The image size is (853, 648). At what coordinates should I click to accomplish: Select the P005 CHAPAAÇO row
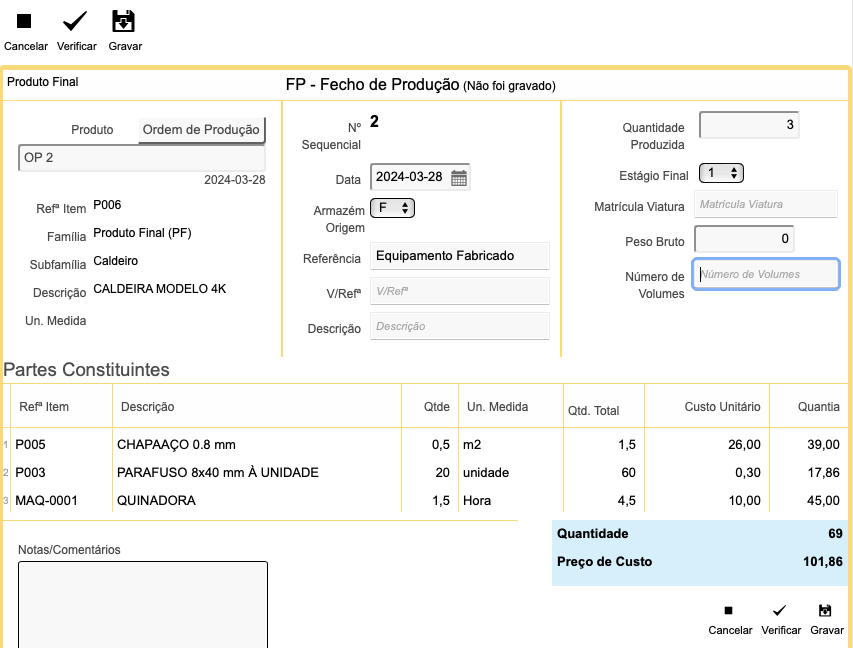click(x=425, y=445)
